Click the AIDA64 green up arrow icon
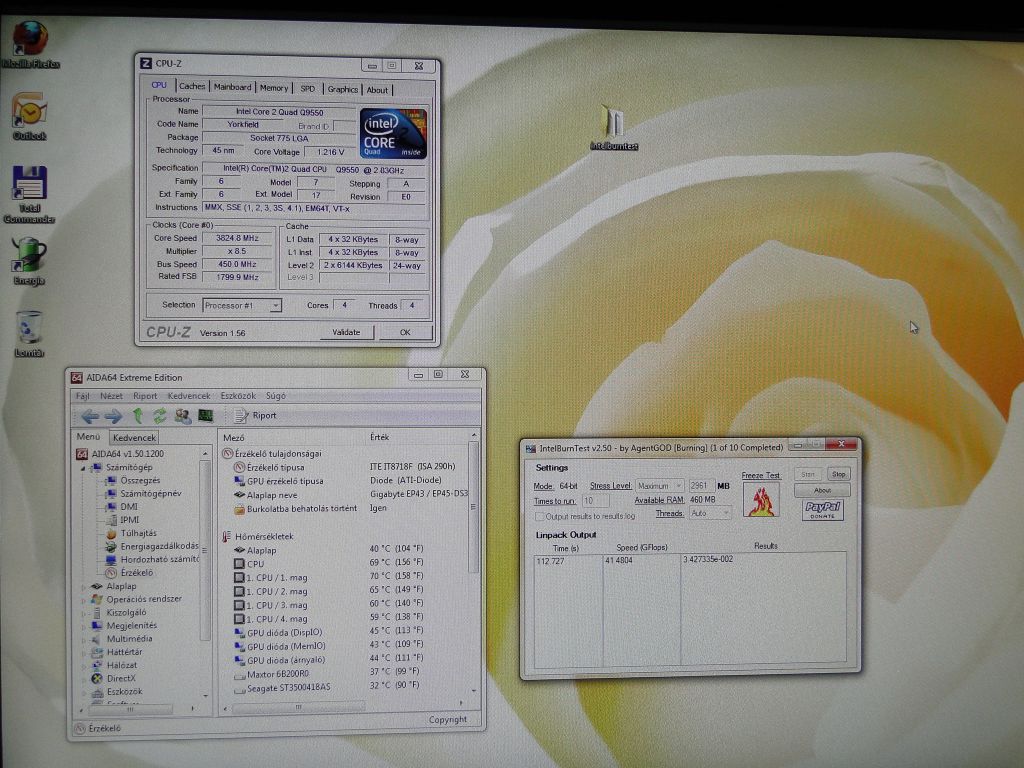Viewport: 1024px width, 768px height. click(137, 416)
